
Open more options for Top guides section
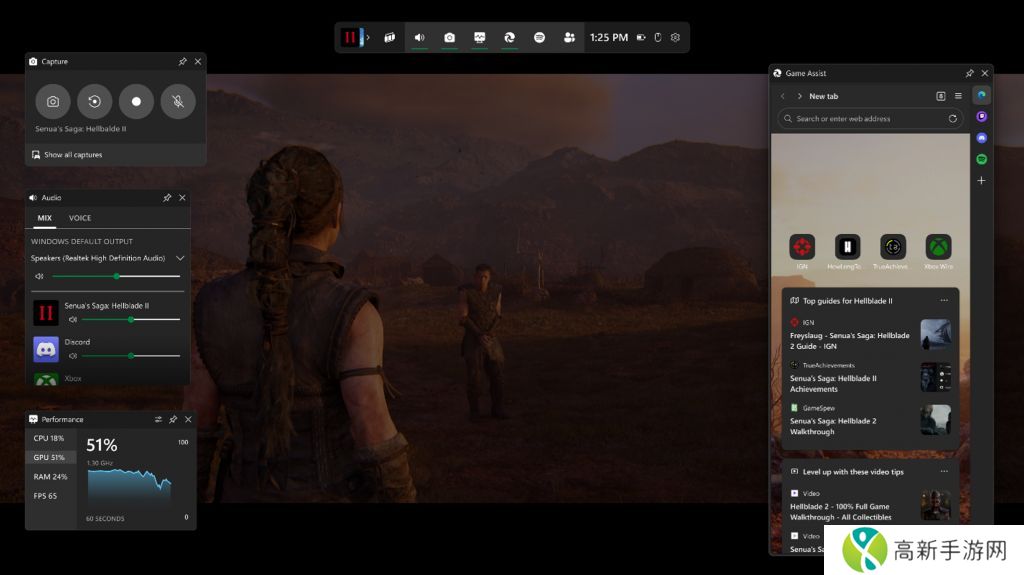click(943, 300)
